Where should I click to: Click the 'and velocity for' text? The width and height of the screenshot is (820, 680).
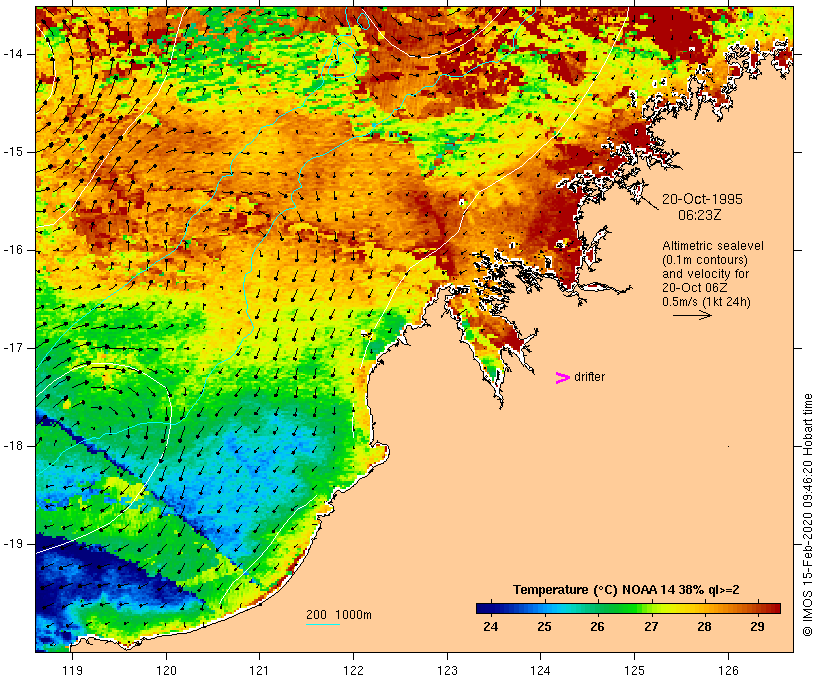tap(705, 274)
